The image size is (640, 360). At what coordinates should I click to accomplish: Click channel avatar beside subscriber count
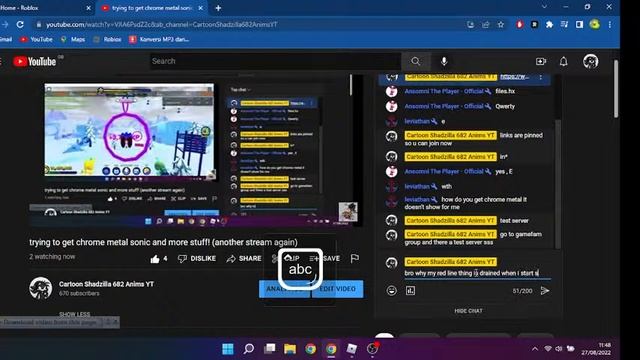click(40, 288)
